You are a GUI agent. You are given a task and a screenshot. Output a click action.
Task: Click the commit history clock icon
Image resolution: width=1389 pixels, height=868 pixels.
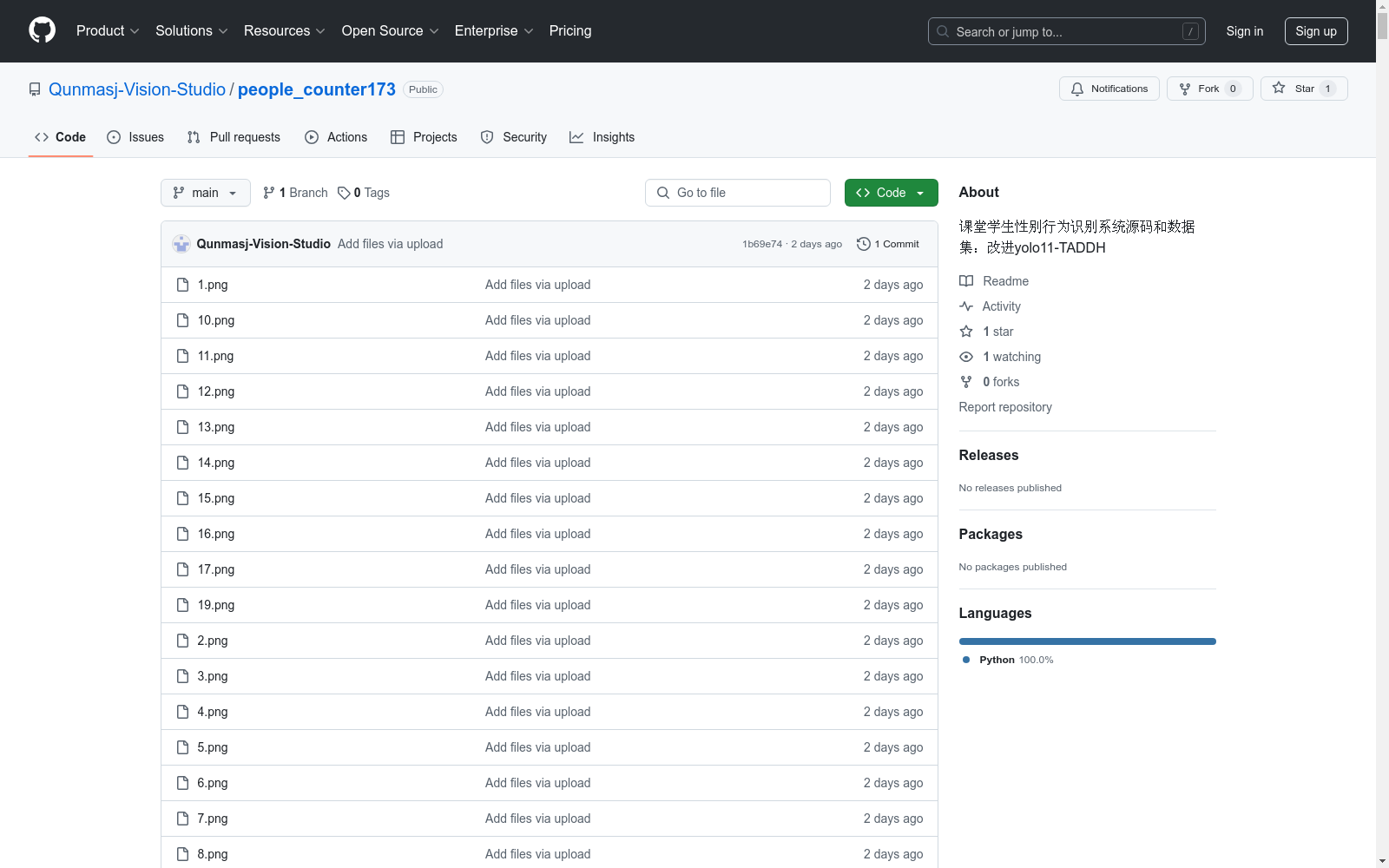pyautogui.click(x=863, y=244)
